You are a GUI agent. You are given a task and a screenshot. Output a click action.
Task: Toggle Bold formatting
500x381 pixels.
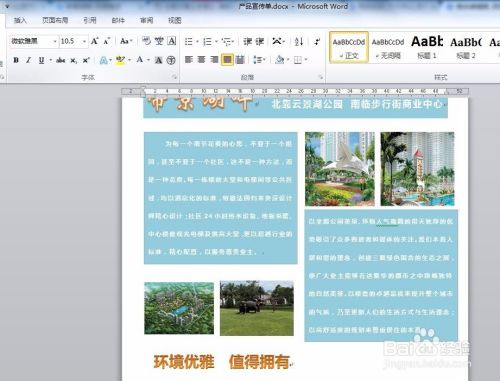pyautogui.click(x=16, y=60)
